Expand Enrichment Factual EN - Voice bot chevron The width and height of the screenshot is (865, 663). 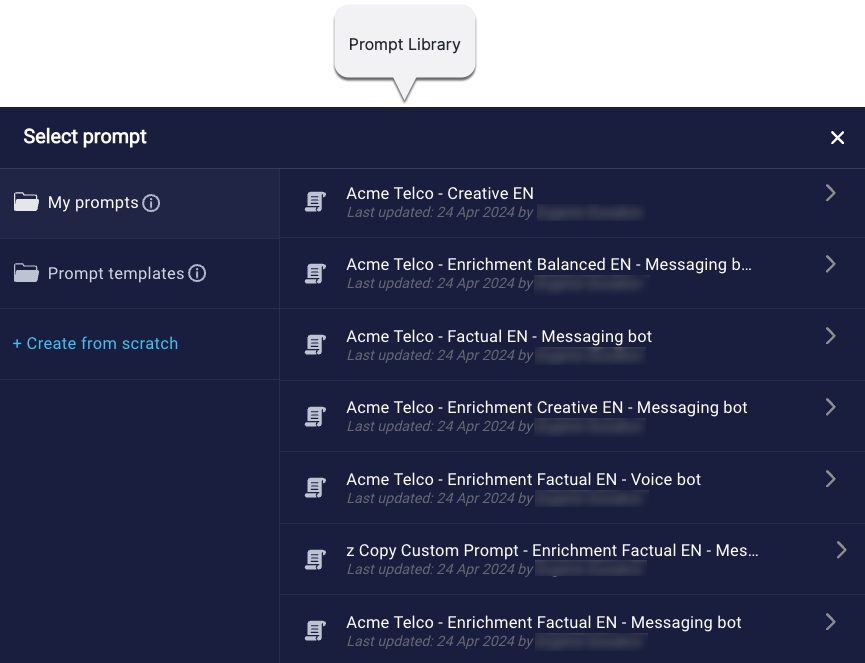(830, 478)
